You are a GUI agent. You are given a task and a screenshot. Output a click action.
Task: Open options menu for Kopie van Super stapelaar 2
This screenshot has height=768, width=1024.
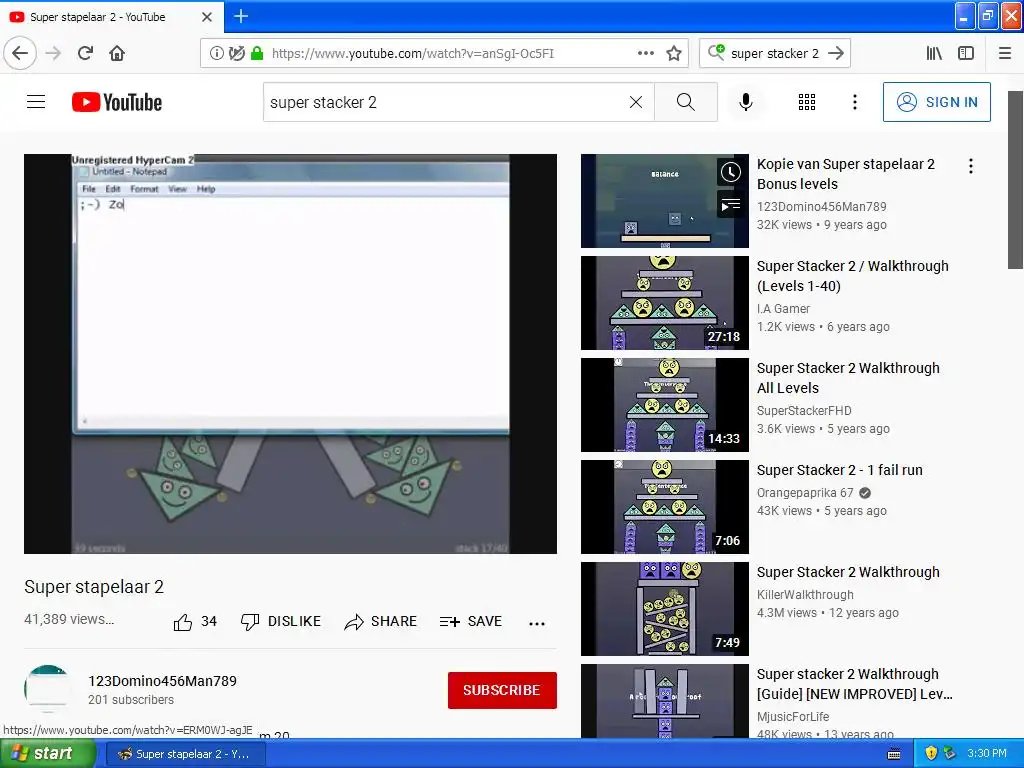[x=971, y=166]
